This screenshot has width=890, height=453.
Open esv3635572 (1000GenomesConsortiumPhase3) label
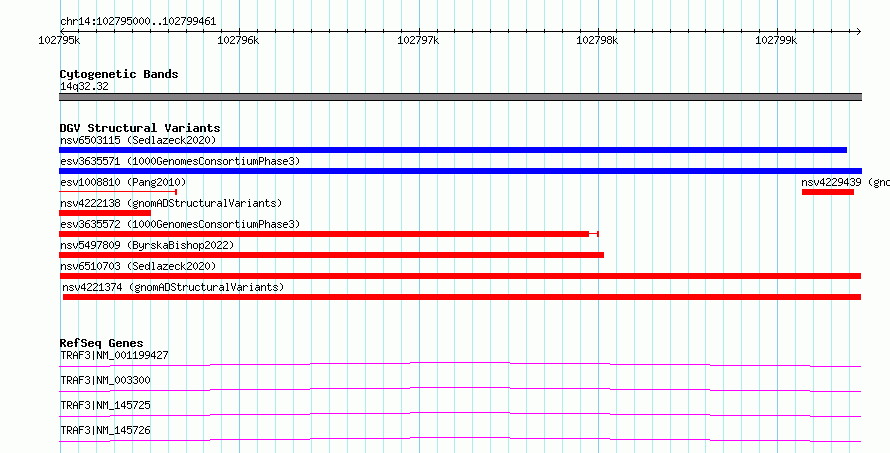pos(180,224)
